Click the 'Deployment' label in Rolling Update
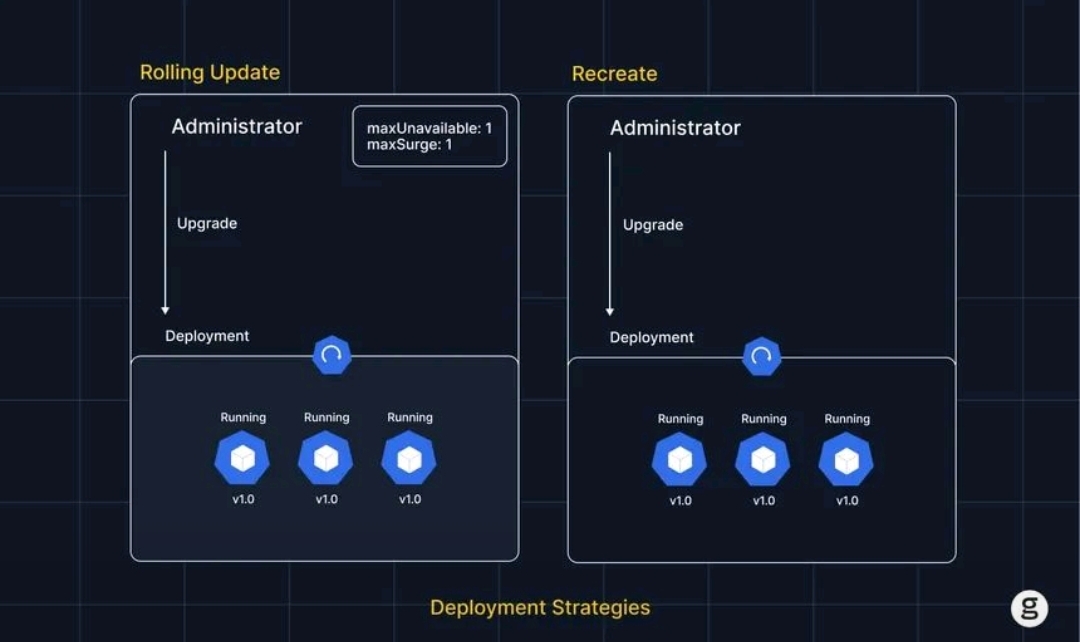 click(x=207, y=336)
